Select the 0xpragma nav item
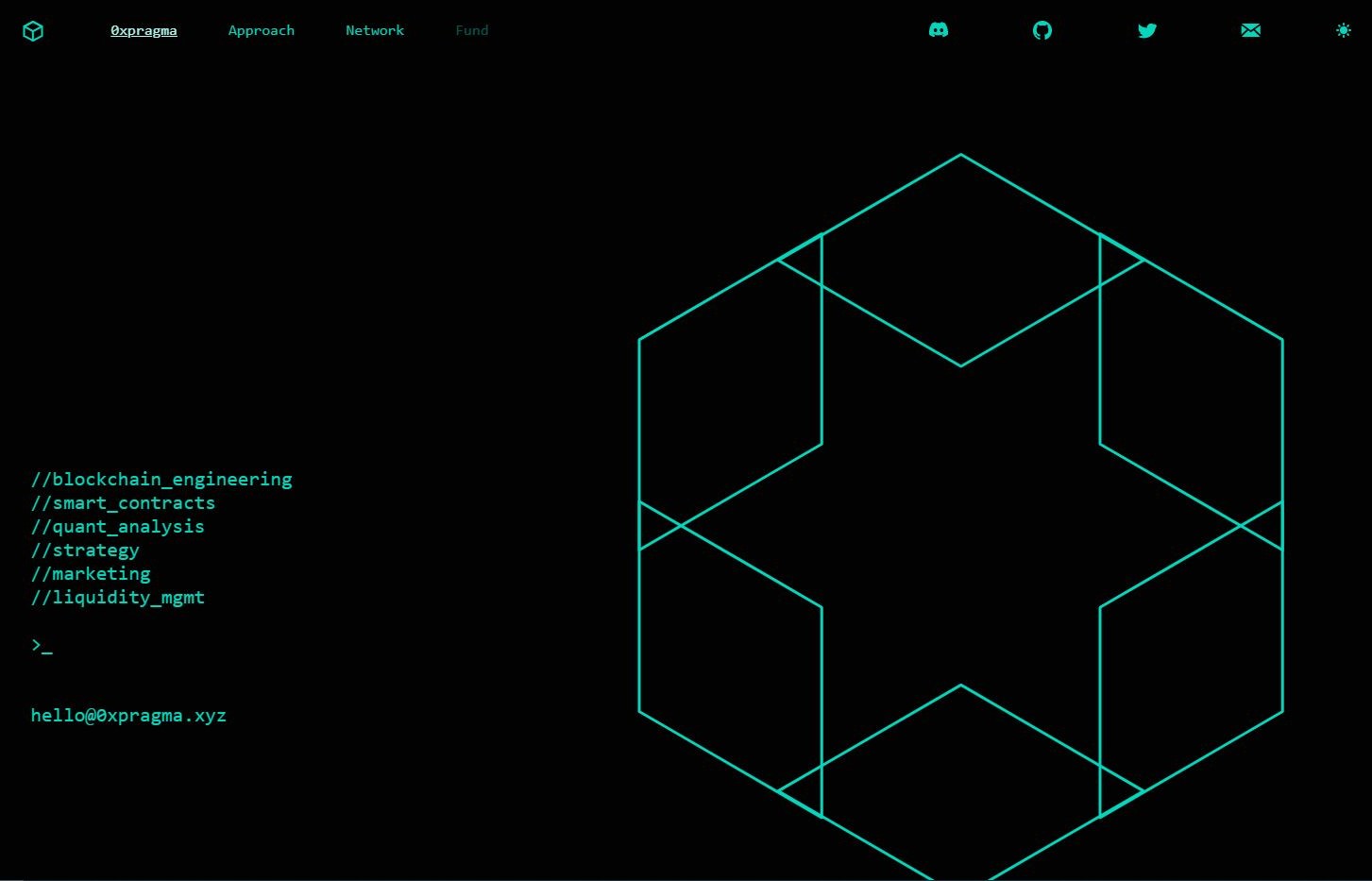Viewport: 1372px width, 881px height. click(144, 30)
